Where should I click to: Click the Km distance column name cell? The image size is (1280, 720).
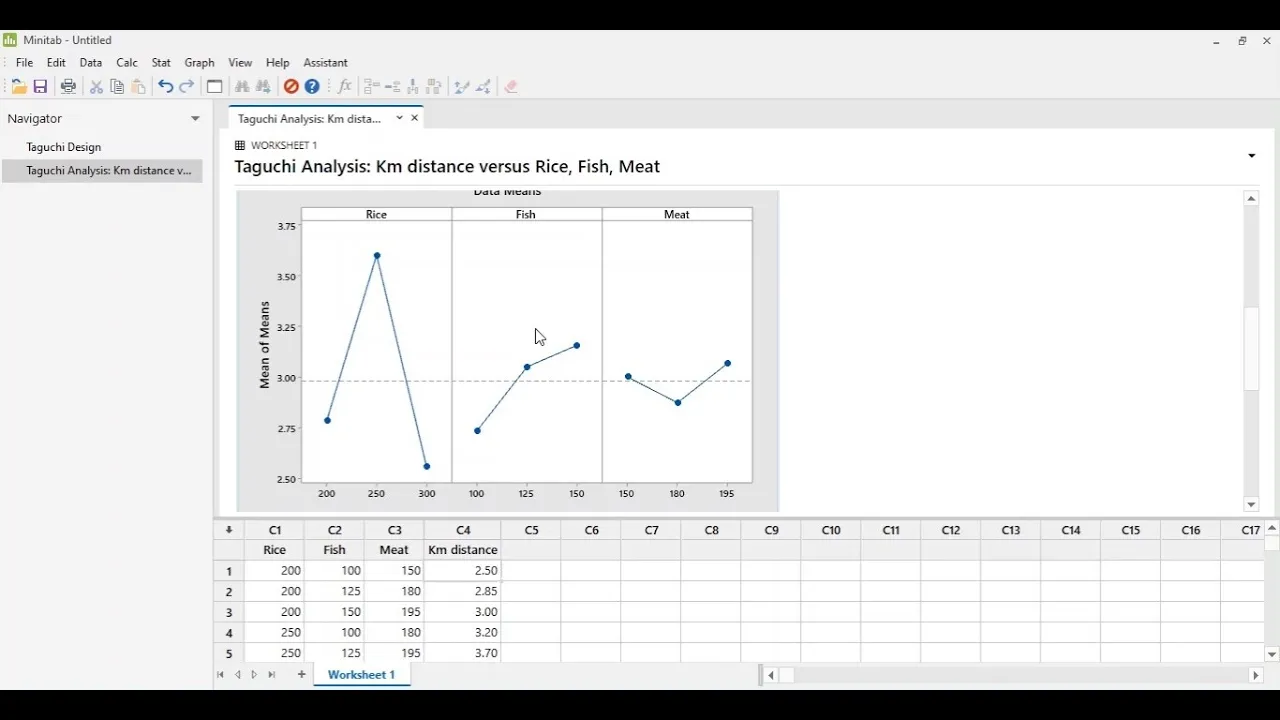tap(463, 550)
